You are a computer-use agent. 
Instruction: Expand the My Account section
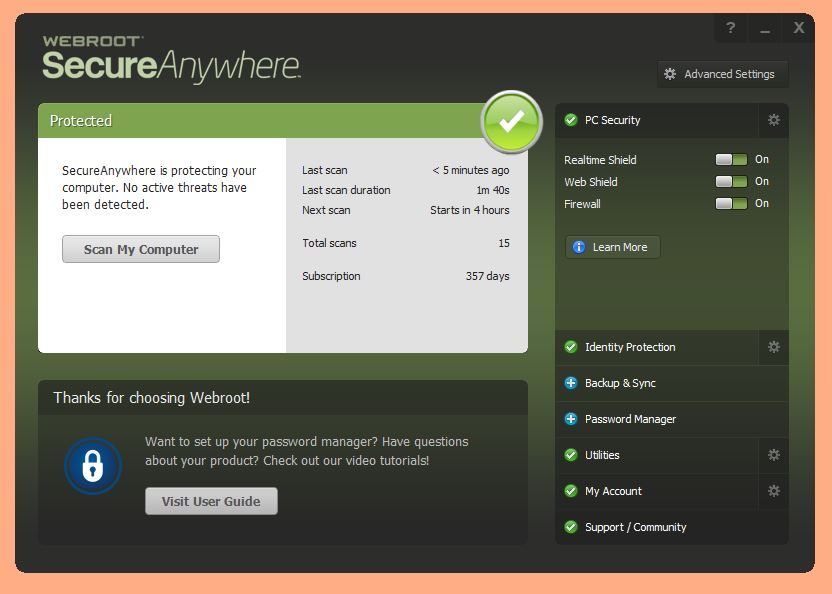[x=657, y=491]
